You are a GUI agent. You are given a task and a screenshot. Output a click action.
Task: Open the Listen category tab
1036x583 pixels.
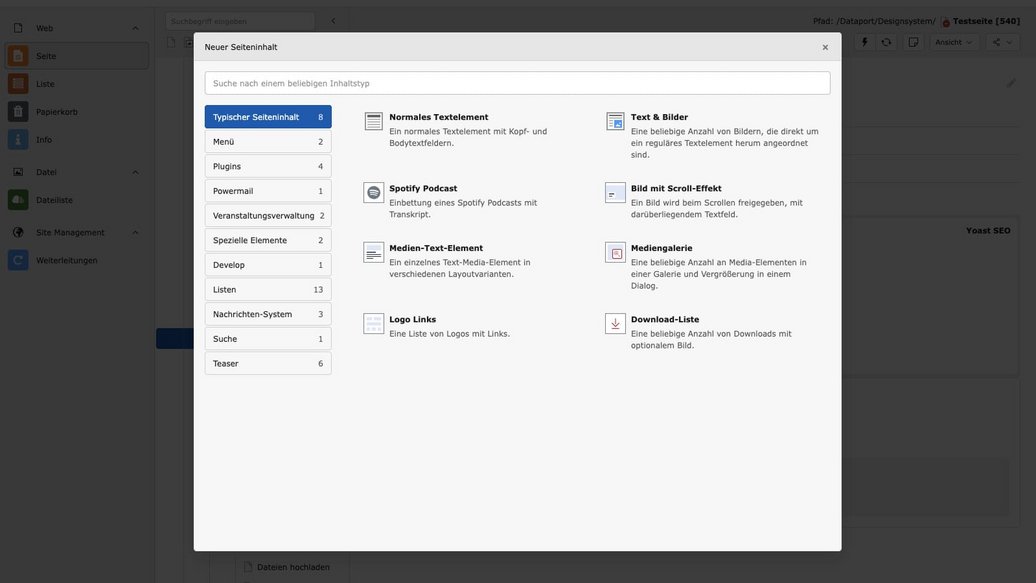pos(267,289)
